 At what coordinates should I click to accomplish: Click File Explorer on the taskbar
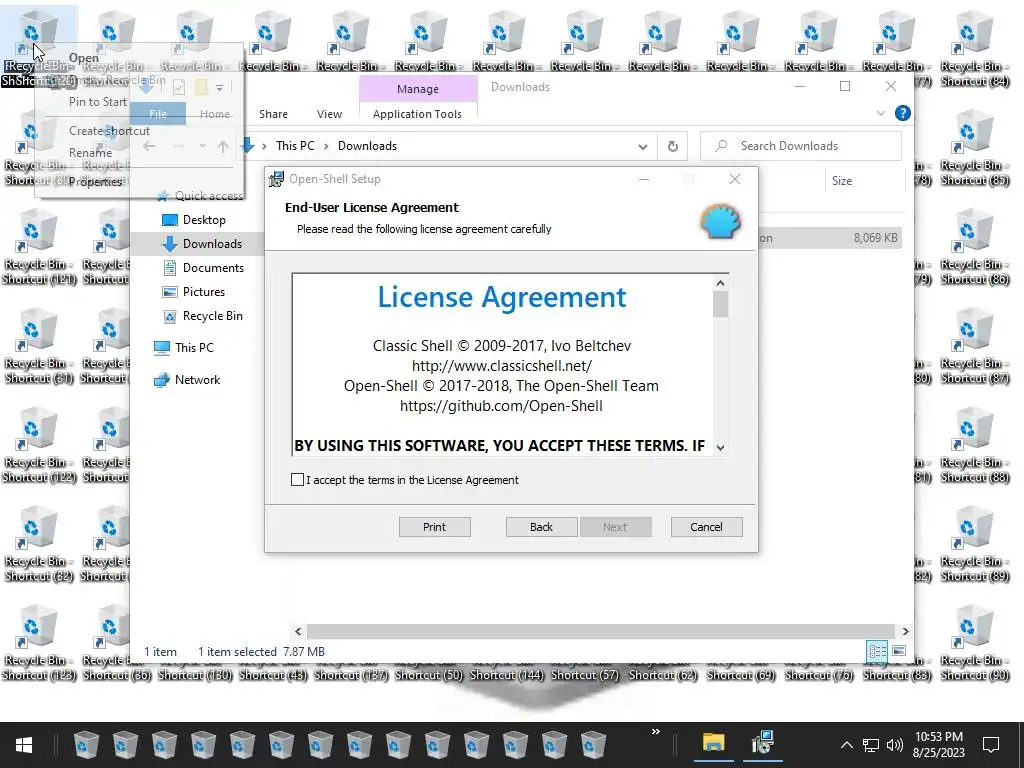click(x=714, y=744)
